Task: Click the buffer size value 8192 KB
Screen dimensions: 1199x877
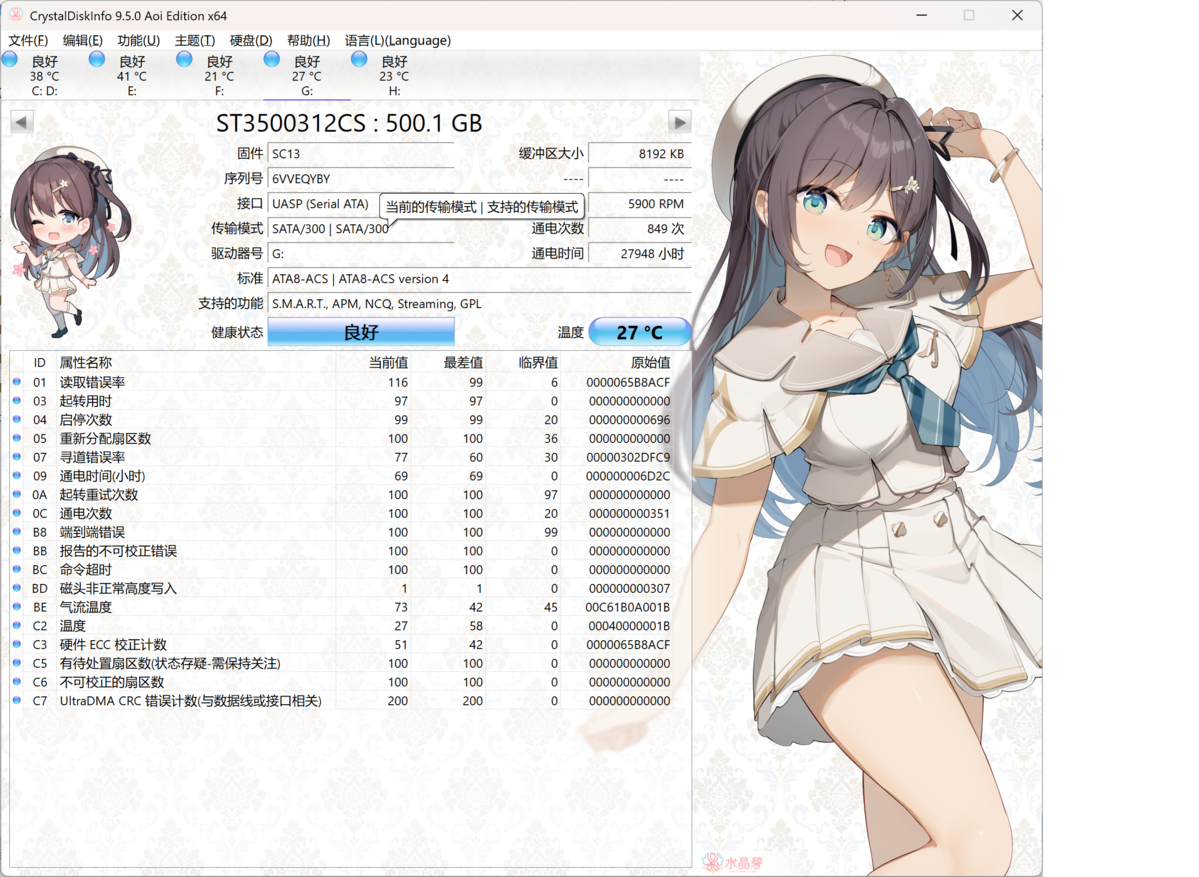Action: [640, 154]
